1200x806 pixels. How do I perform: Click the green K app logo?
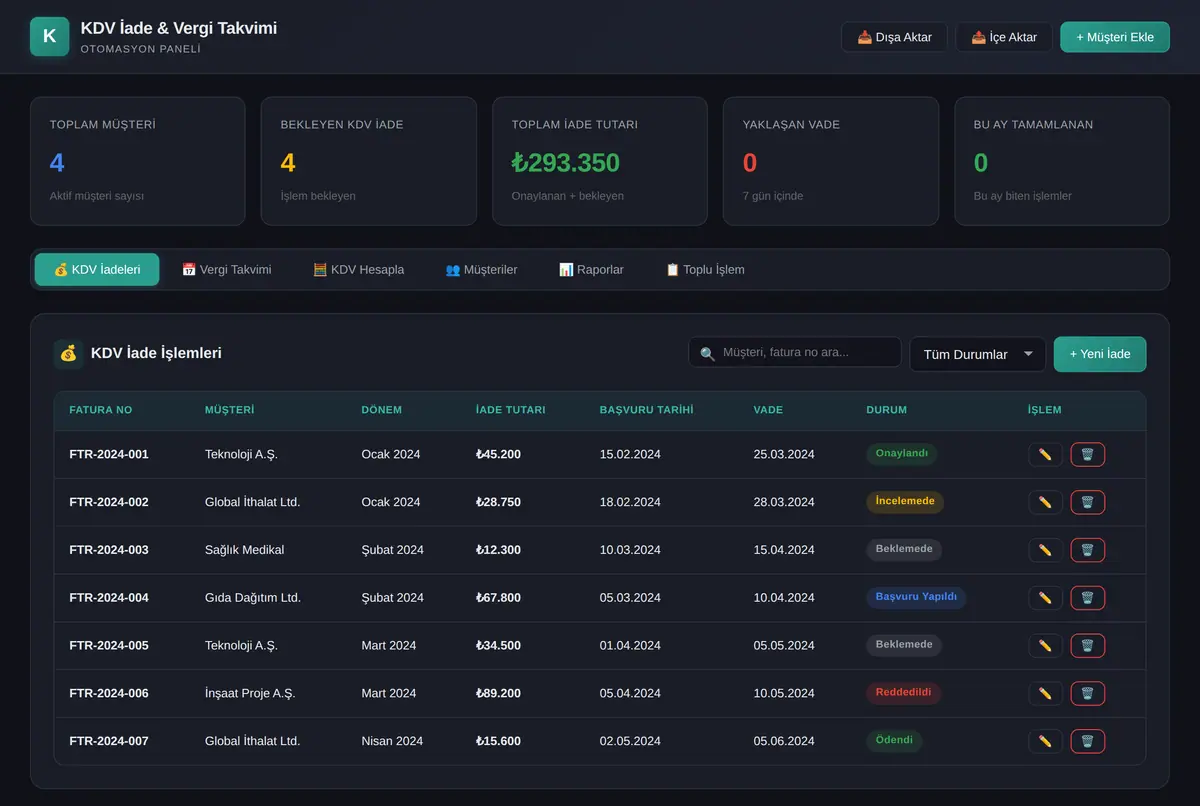coord(50,37)
